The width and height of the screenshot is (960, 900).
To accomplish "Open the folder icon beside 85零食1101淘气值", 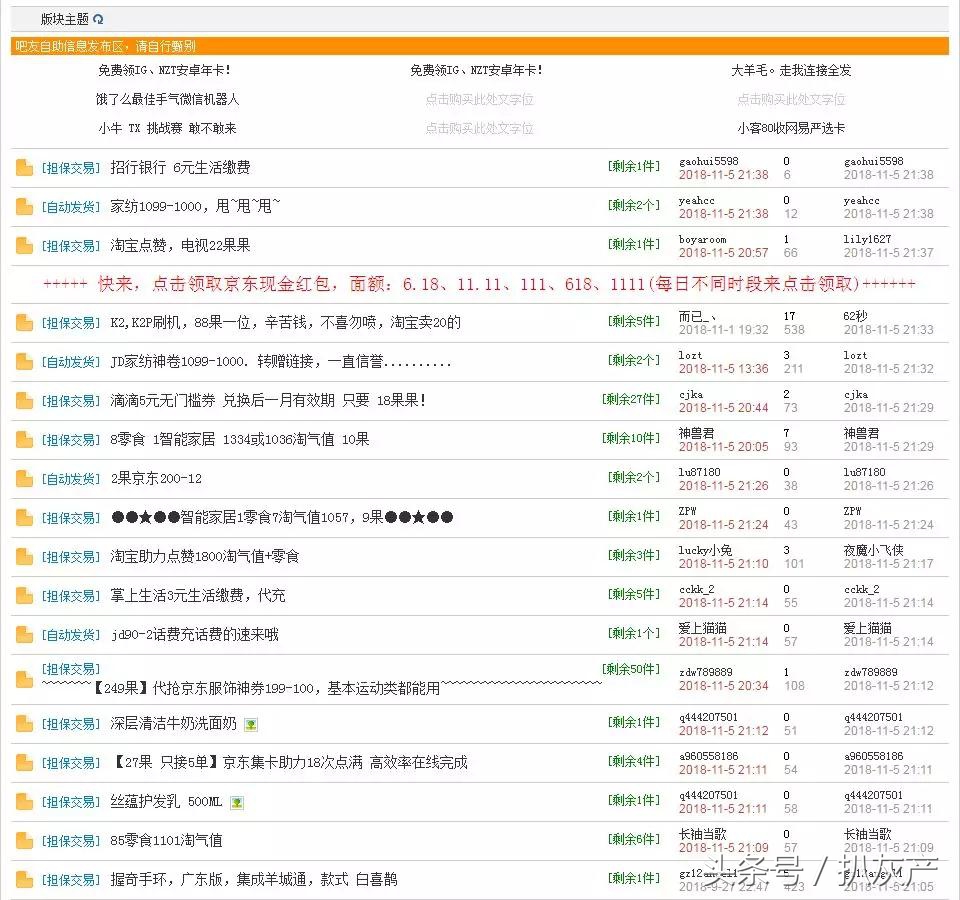I will 23,840.
